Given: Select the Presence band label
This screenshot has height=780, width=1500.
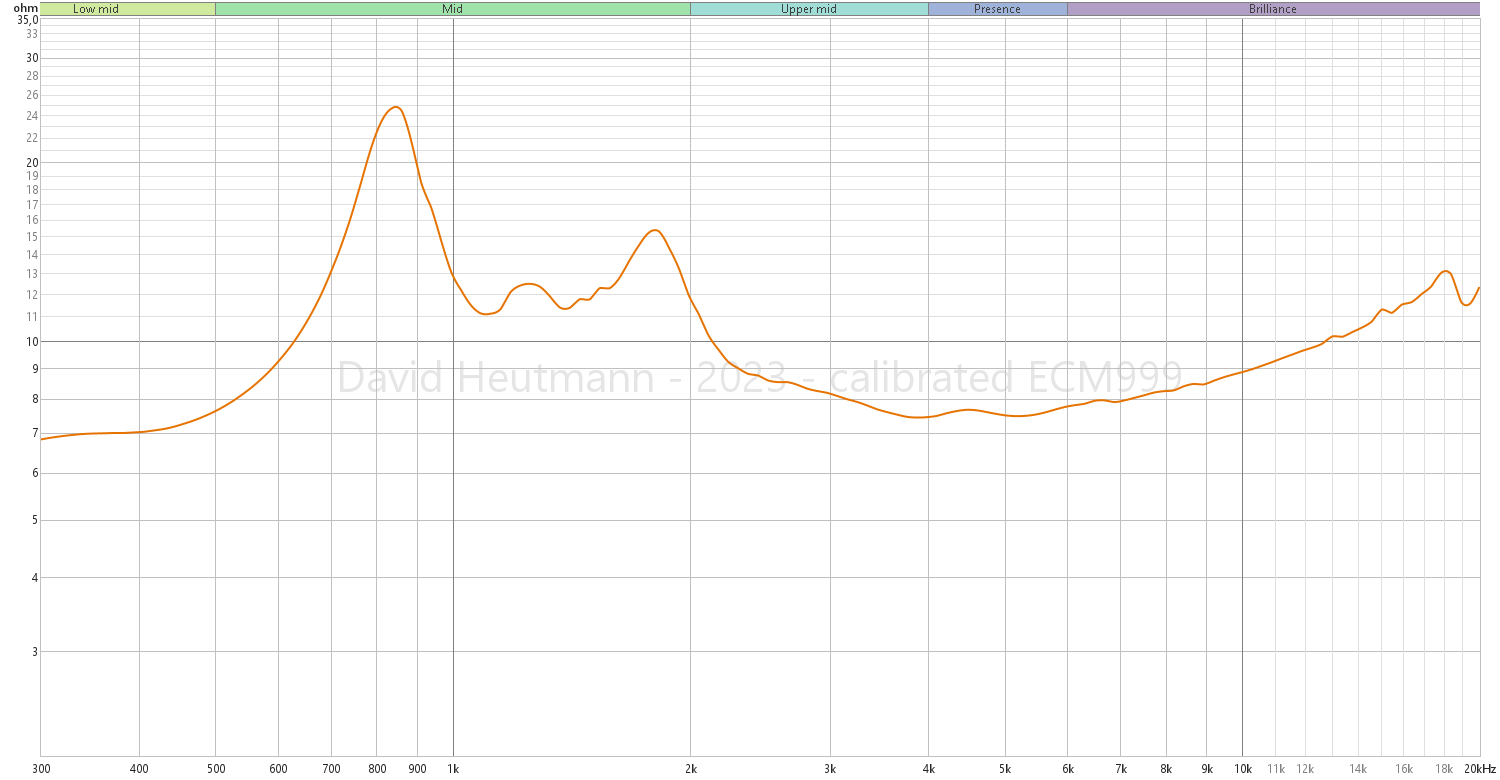Looking at the screenshot, I should 997,9.
